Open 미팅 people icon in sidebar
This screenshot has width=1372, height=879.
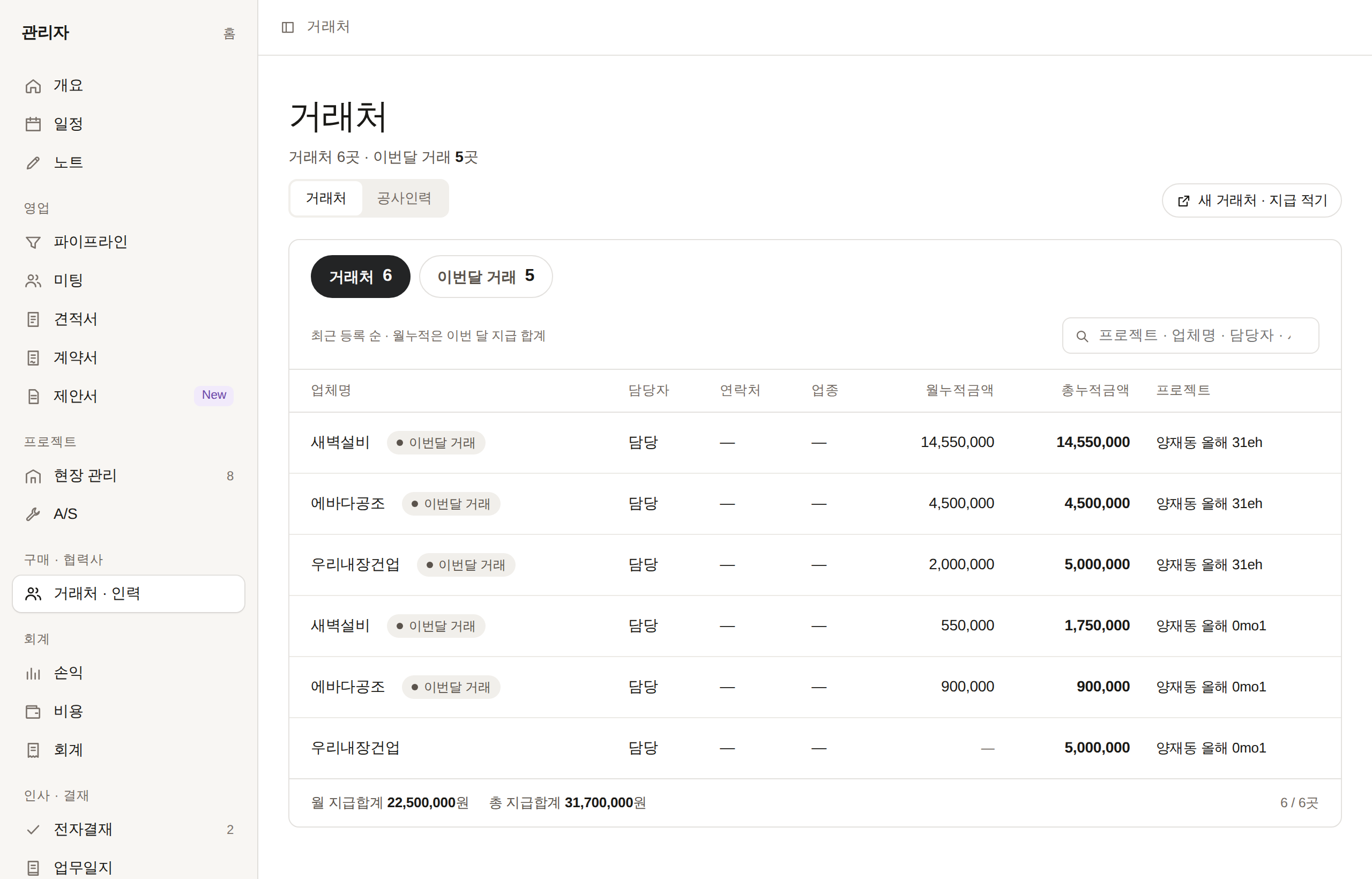pyautogui.click(x=33, y=280)
